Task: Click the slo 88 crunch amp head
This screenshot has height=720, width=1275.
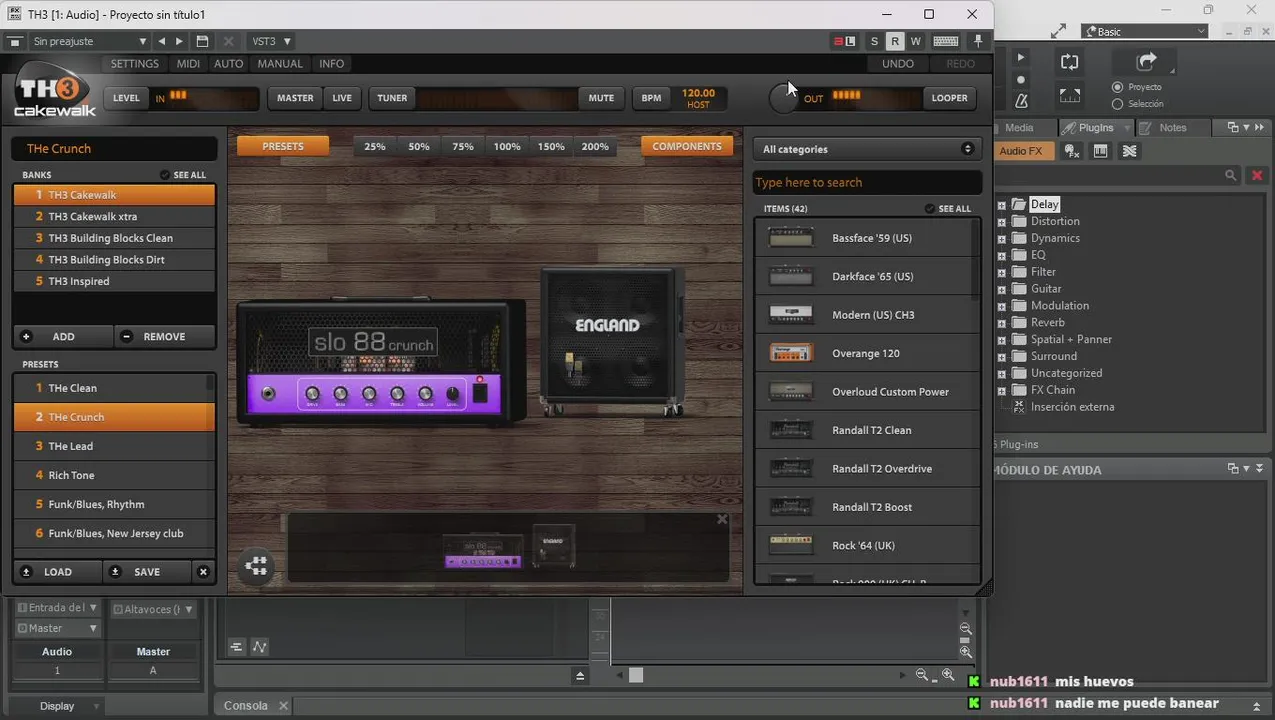Action: (x=381, y=361)
